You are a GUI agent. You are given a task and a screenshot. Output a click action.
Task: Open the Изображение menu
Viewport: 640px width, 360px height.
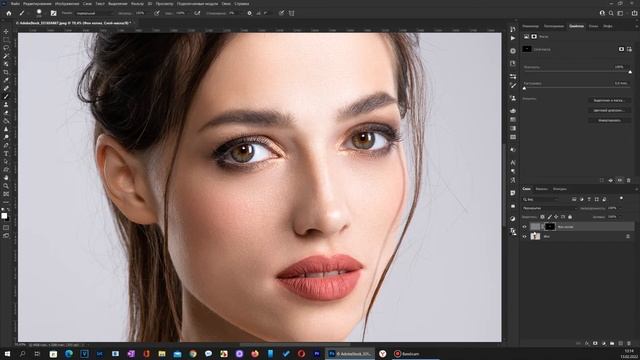click(67, 4)
